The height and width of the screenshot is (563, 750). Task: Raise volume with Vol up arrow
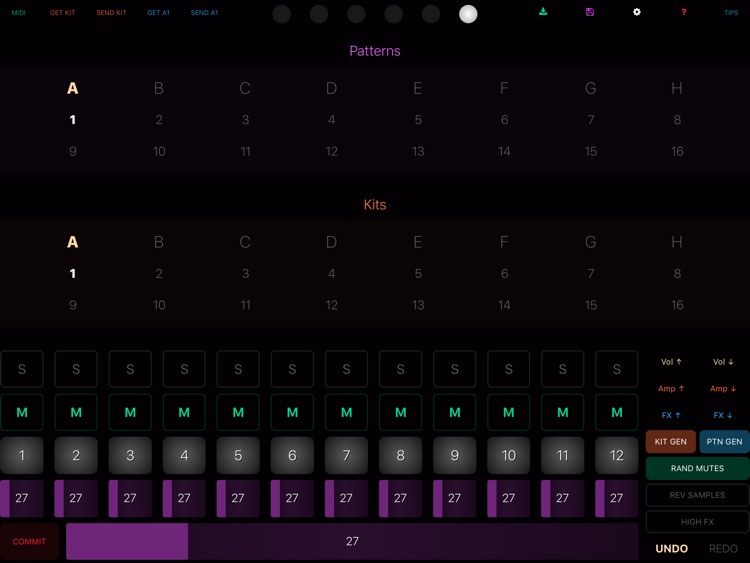(x=671, y=362)
